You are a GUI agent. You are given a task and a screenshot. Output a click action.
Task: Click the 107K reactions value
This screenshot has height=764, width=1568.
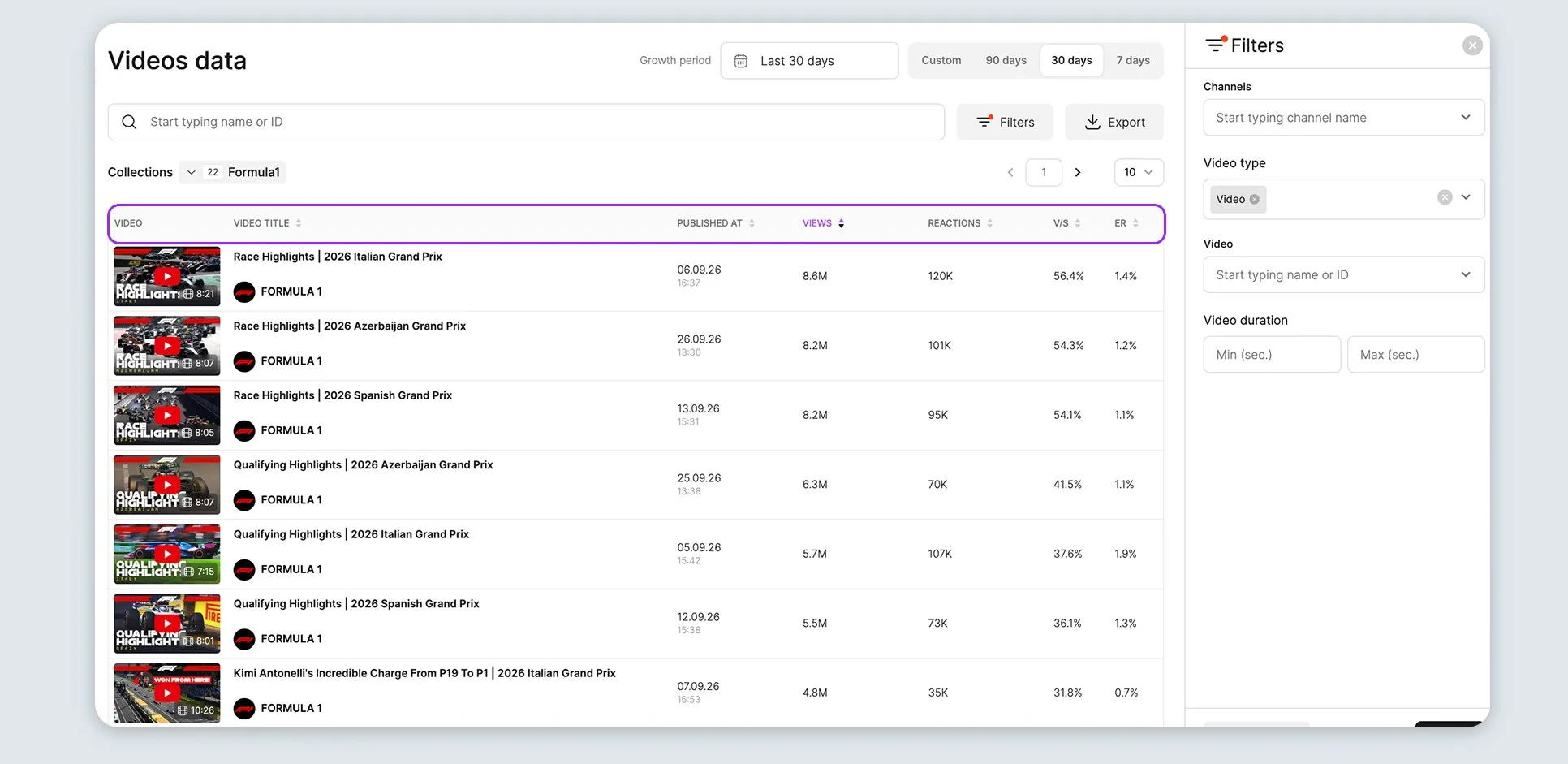point(940,555)
